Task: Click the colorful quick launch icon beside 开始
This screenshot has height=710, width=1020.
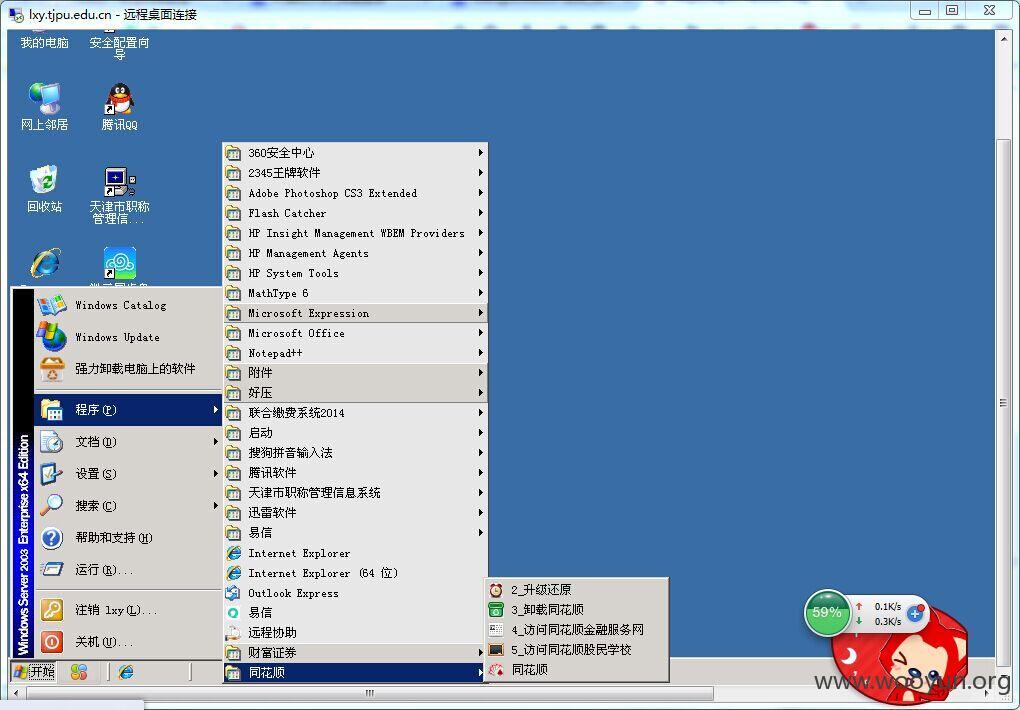Action: click(79, 672)
